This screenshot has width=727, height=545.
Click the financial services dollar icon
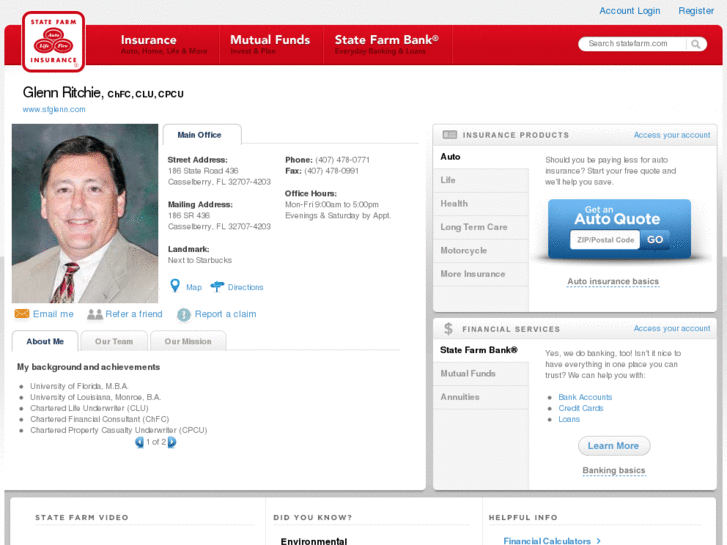point(448,329)
